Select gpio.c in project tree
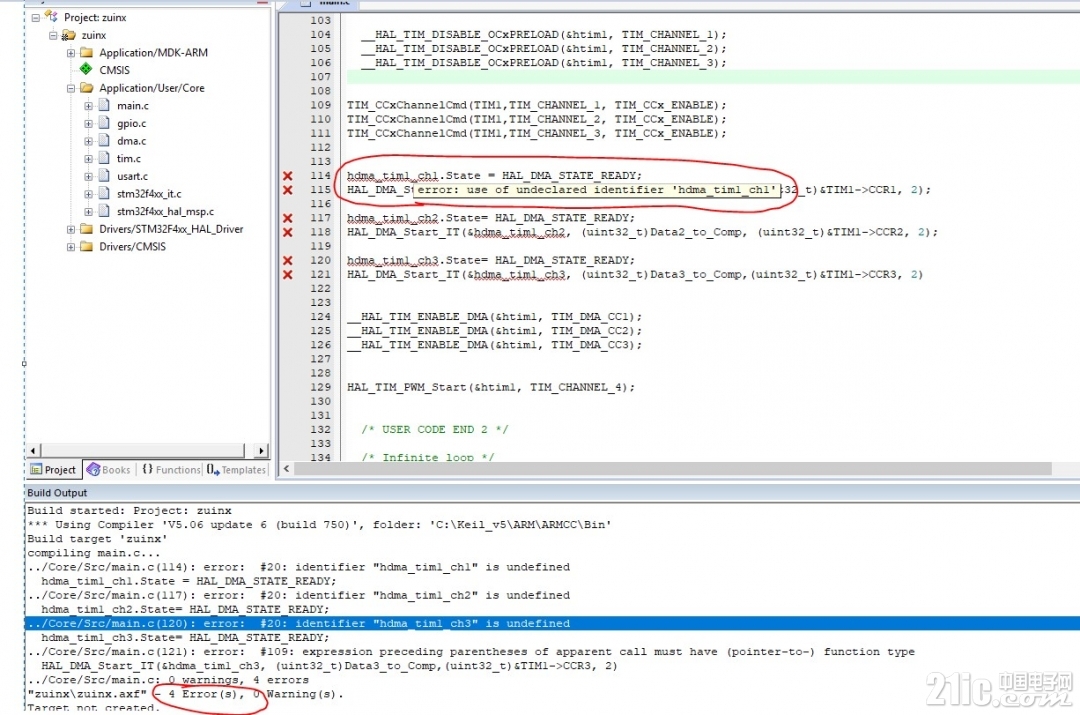Viewport: 1080px width, 715px height. coord(131,123)
